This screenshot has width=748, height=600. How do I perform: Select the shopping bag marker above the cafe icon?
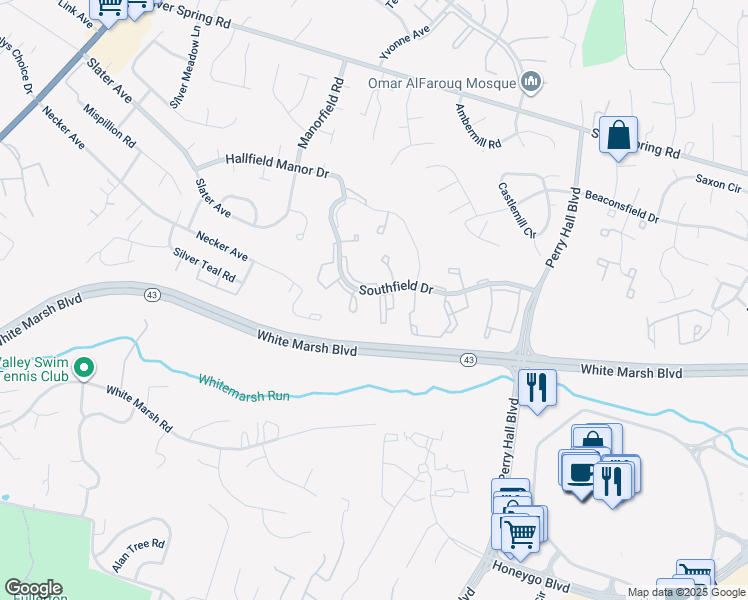click(x=592, y=439)
